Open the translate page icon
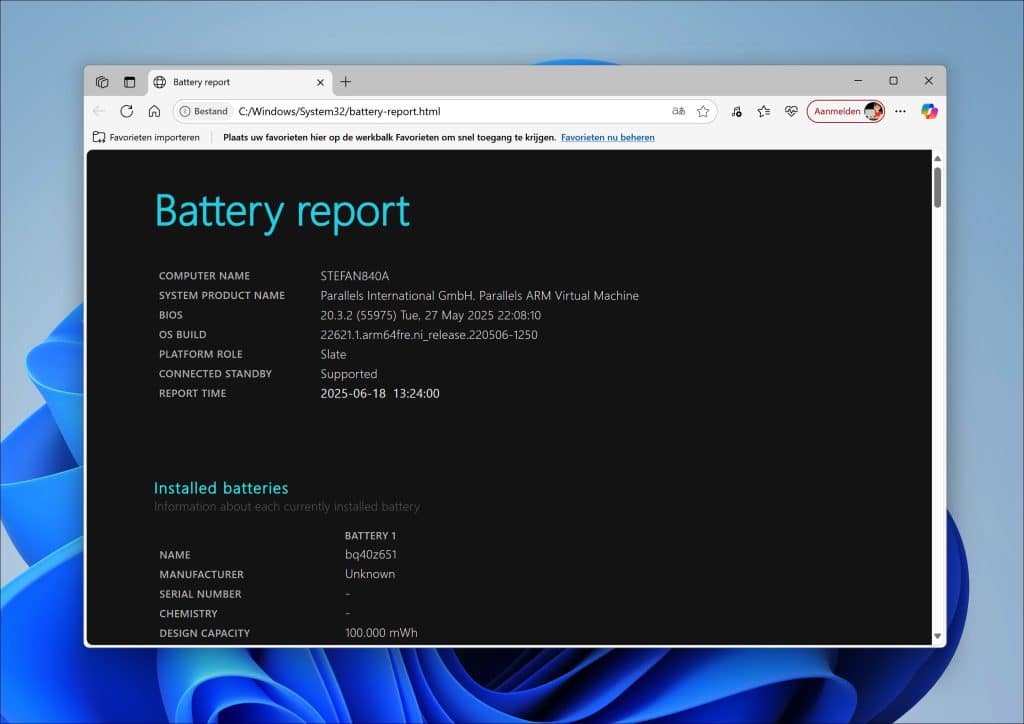Viewport: 1024px width, 724px height. [x=679, y=112]
